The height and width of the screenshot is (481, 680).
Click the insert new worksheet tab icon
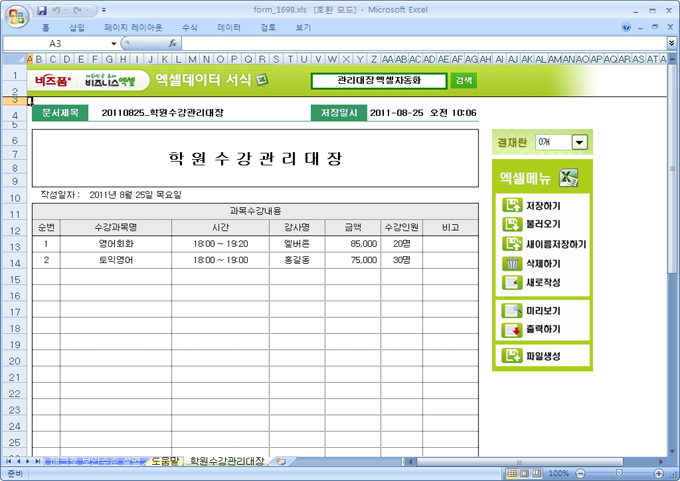281,461
